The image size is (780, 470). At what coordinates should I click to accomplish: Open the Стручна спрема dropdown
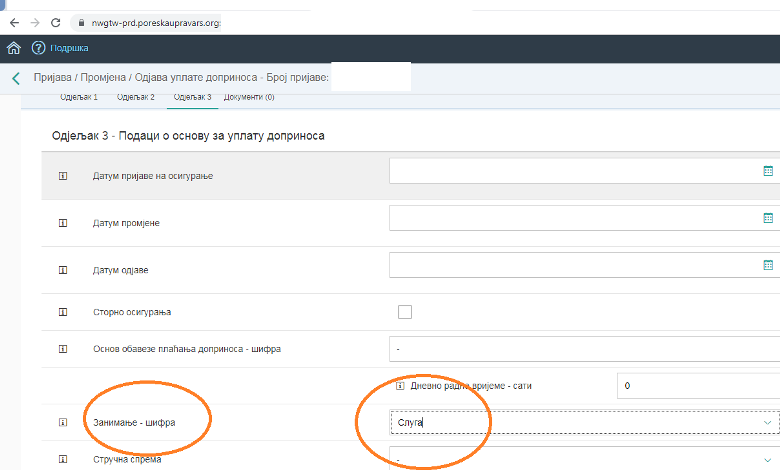point(584,459)
